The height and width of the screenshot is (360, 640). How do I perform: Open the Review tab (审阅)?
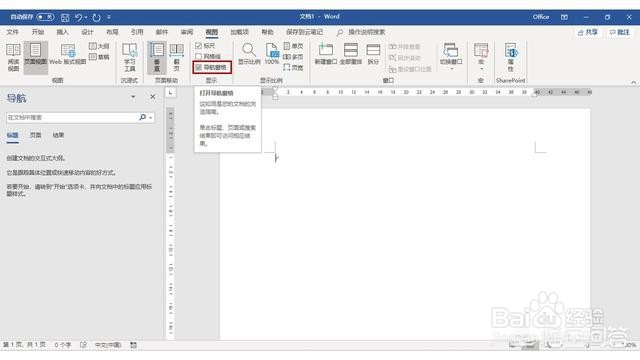187,32
